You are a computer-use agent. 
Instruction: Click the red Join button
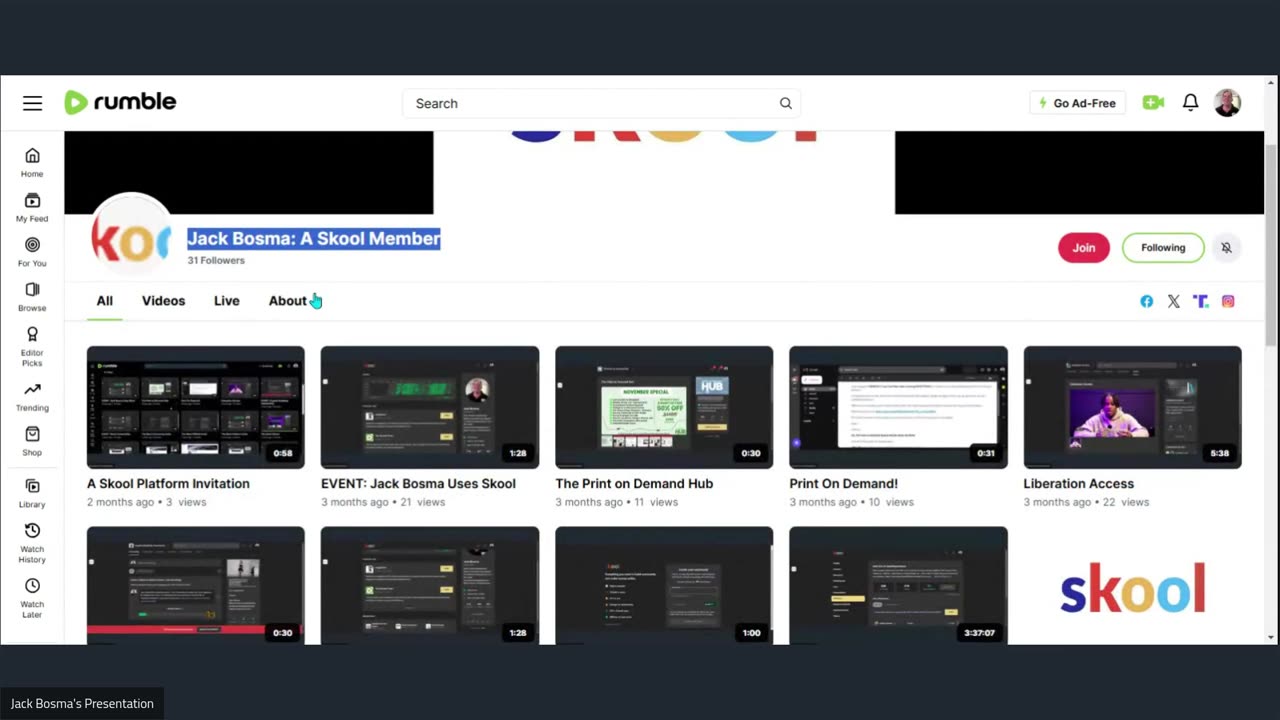1084,248
